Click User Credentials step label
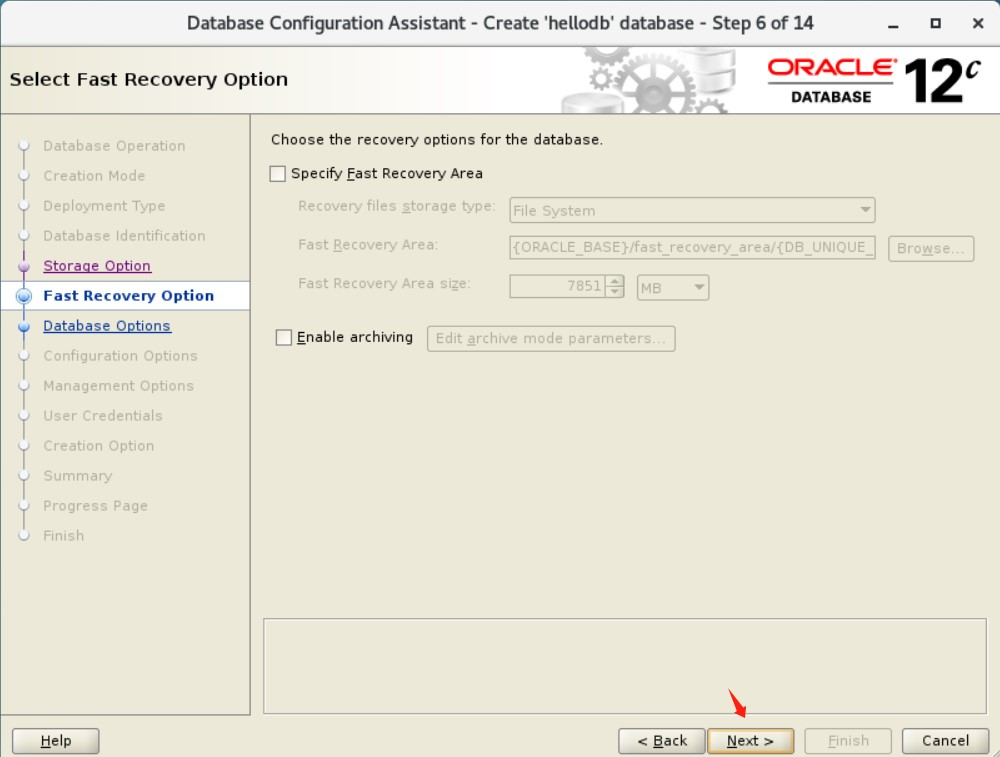Viewport: 1000px width, 757px height. [x=103, y=415]
